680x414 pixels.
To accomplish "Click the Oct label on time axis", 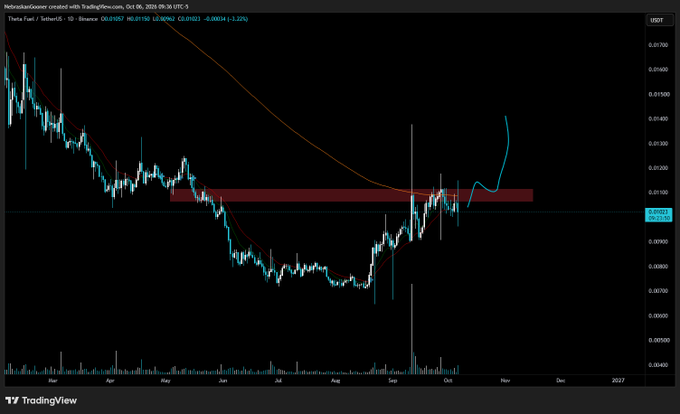I will [448, 380].
